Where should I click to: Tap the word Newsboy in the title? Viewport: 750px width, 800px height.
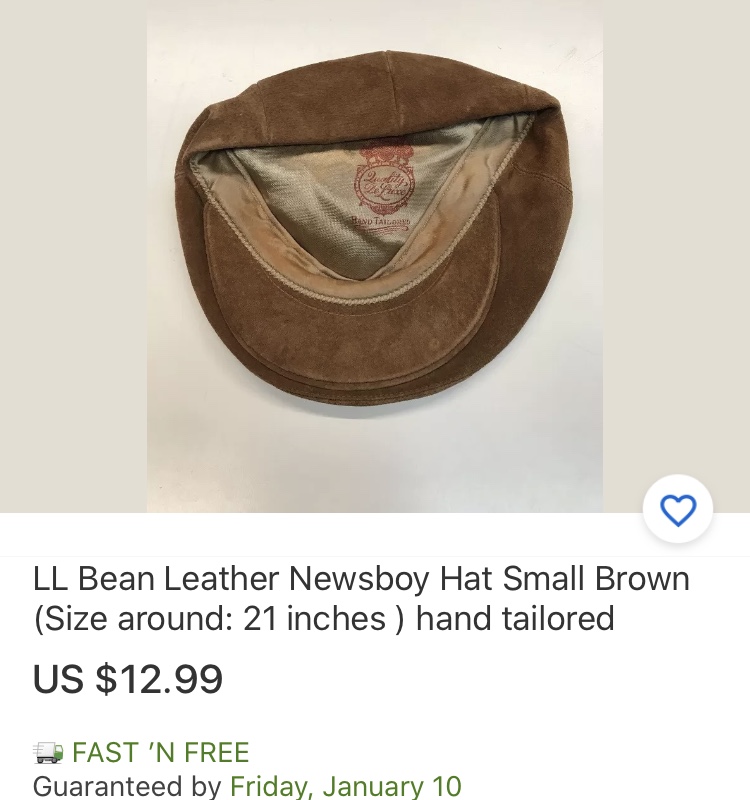(359, 579)
